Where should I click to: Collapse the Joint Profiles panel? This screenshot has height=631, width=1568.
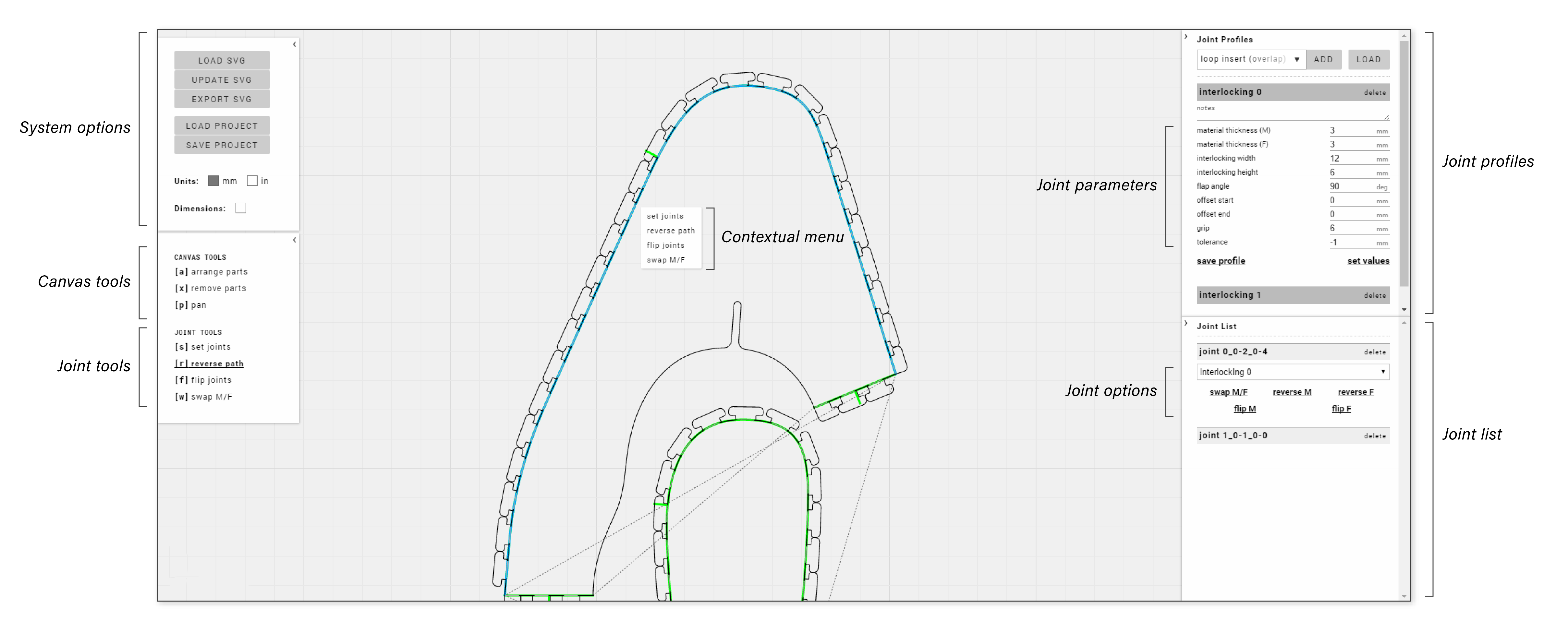tap(1185, 36)
